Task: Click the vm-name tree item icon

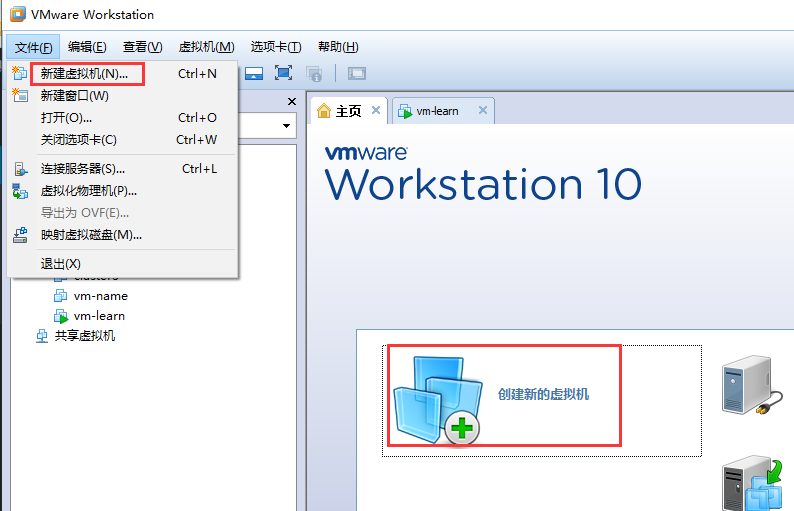Action: pyautogui.click(x=61, y=295)
